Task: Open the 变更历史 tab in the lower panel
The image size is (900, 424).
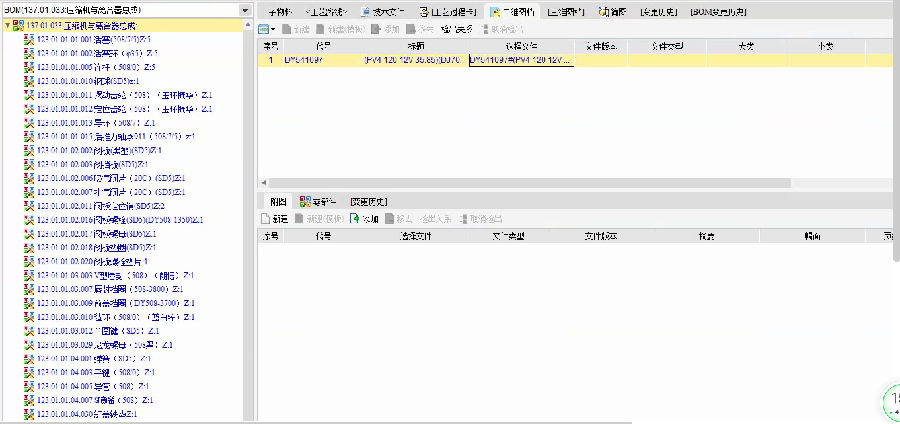Action: tap(369, 202)
